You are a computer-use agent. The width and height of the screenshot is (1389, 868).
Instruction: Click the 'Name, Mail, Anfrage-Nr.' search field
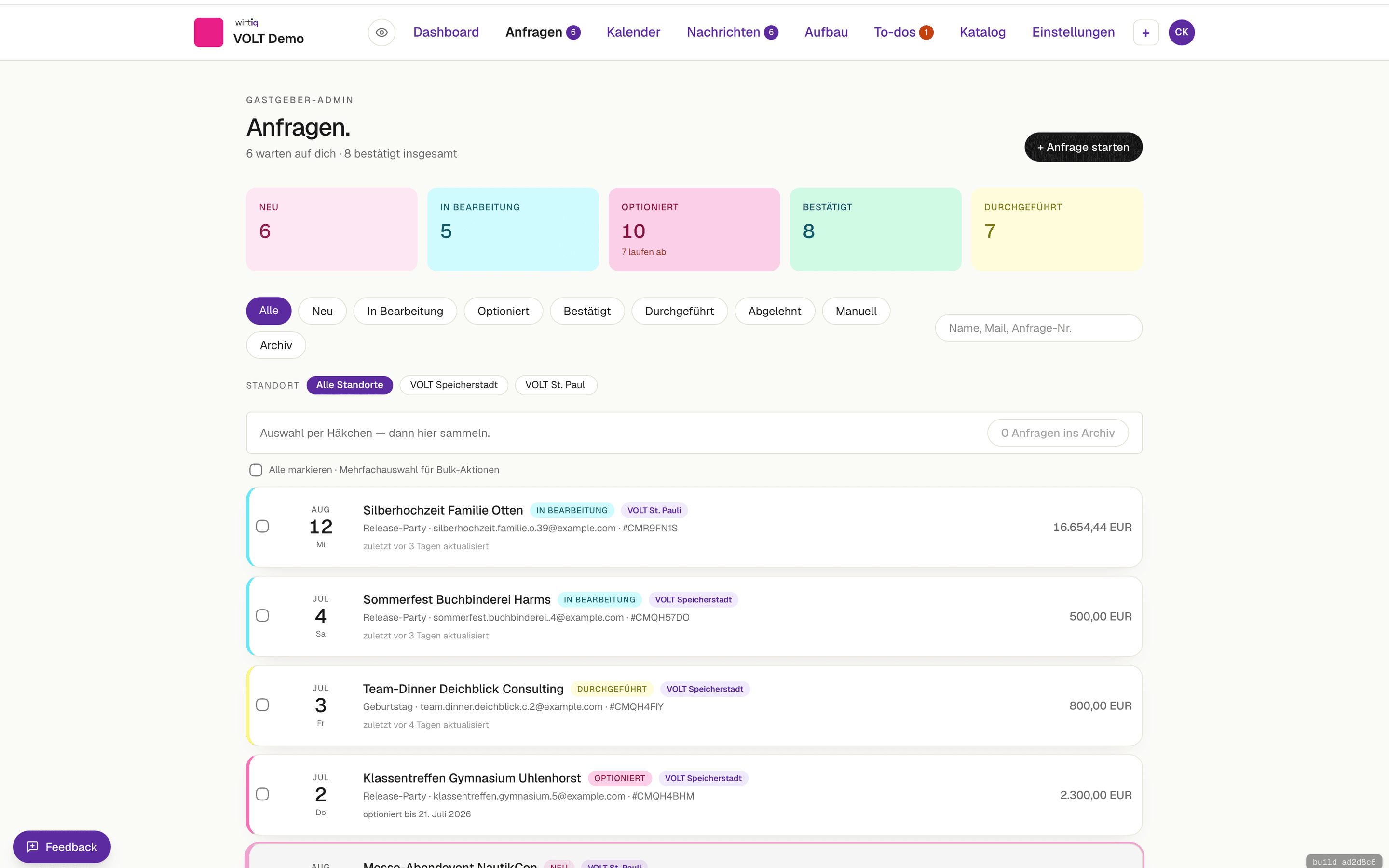click(1038, 328)
